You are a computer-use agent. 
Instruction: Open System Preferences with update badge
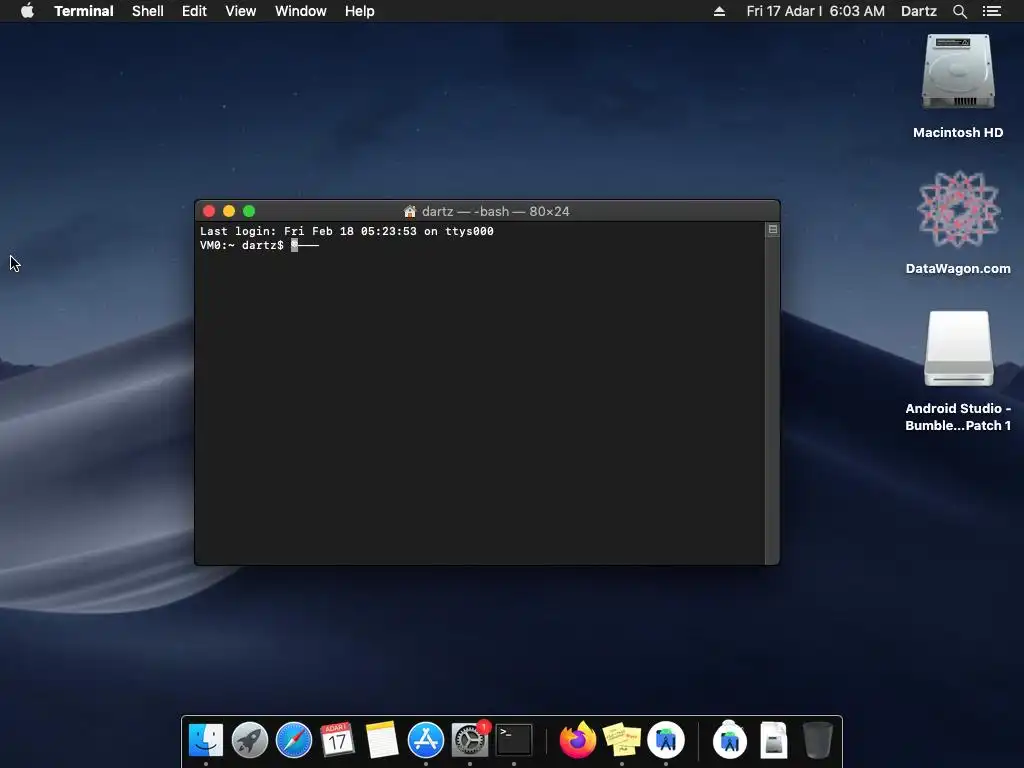(470, 740)
